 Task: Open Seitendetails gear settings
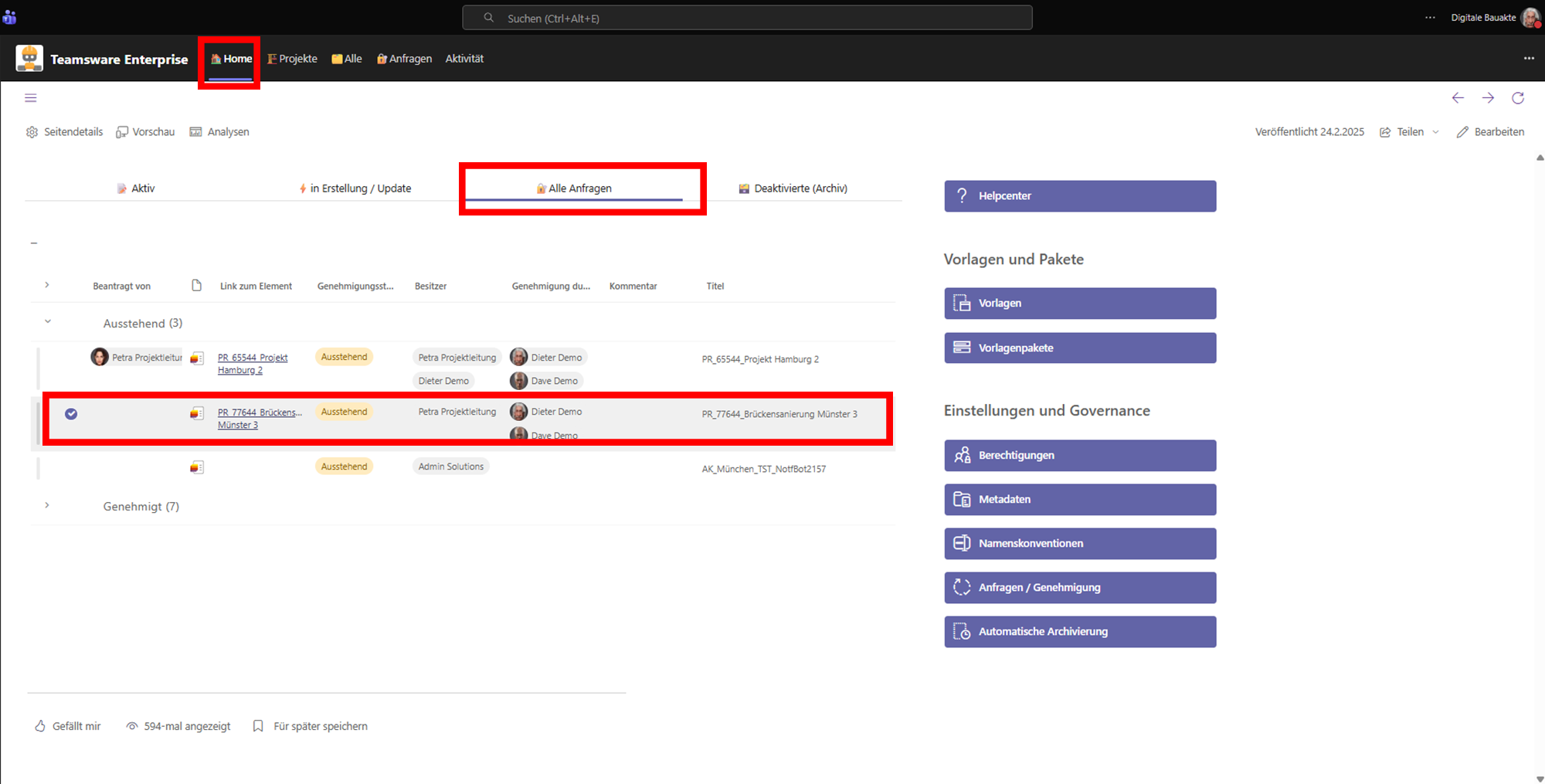point(32,132)
